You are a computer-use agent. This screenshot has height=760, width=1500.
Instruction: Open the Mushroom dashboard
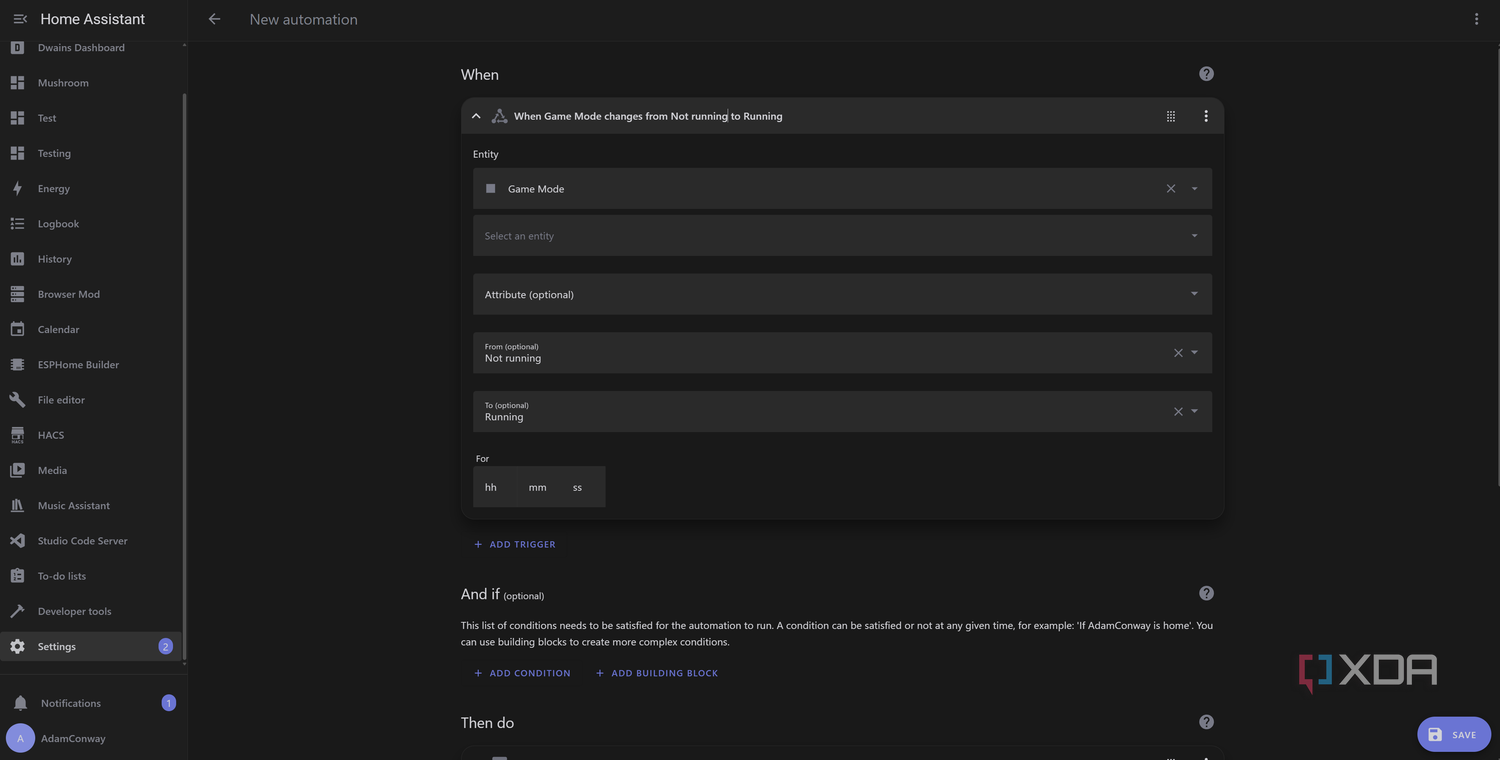tap(92, 83)
